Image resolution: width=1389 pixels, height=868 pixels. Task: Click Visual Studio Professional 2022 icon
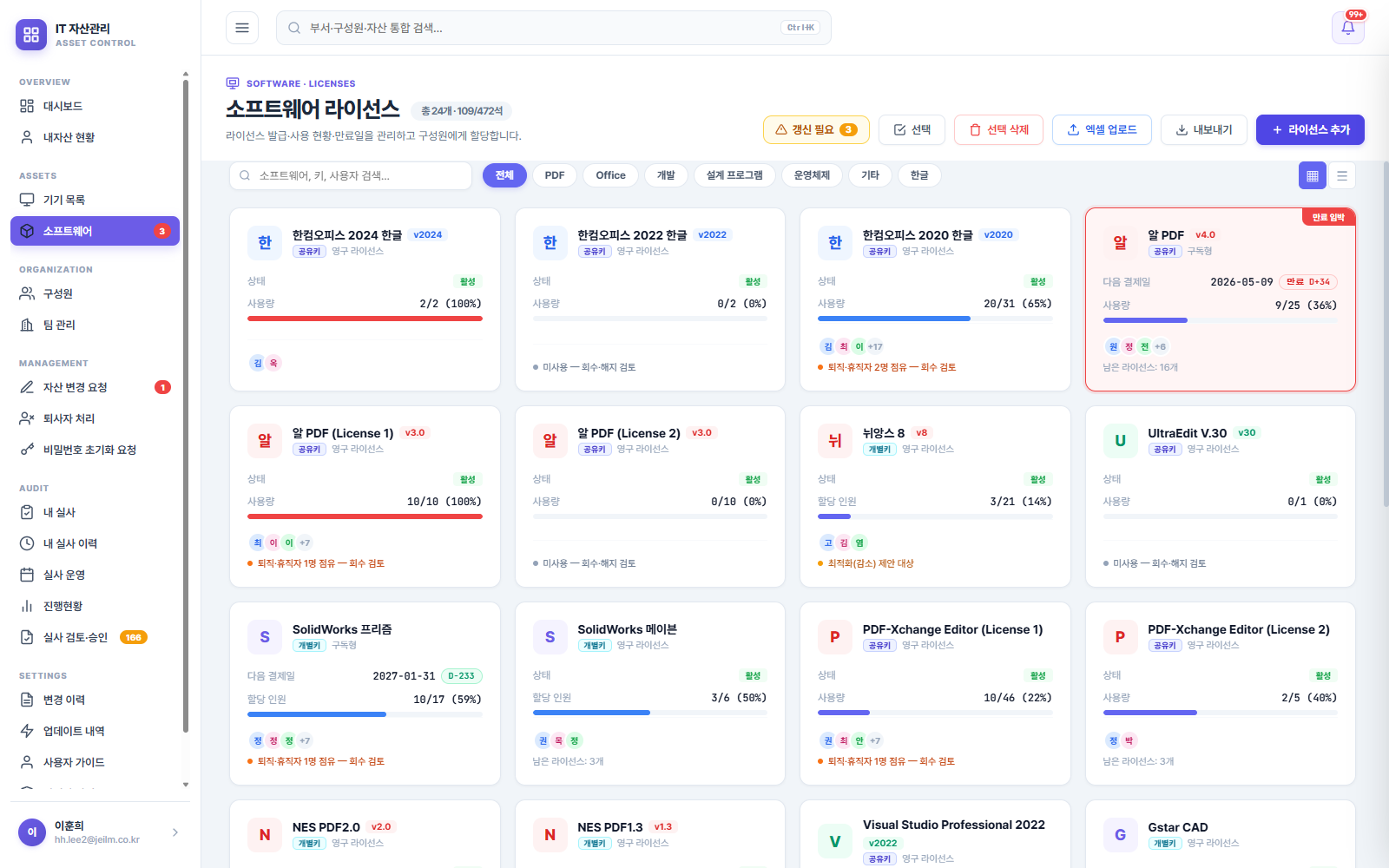[x=835, y=841]
